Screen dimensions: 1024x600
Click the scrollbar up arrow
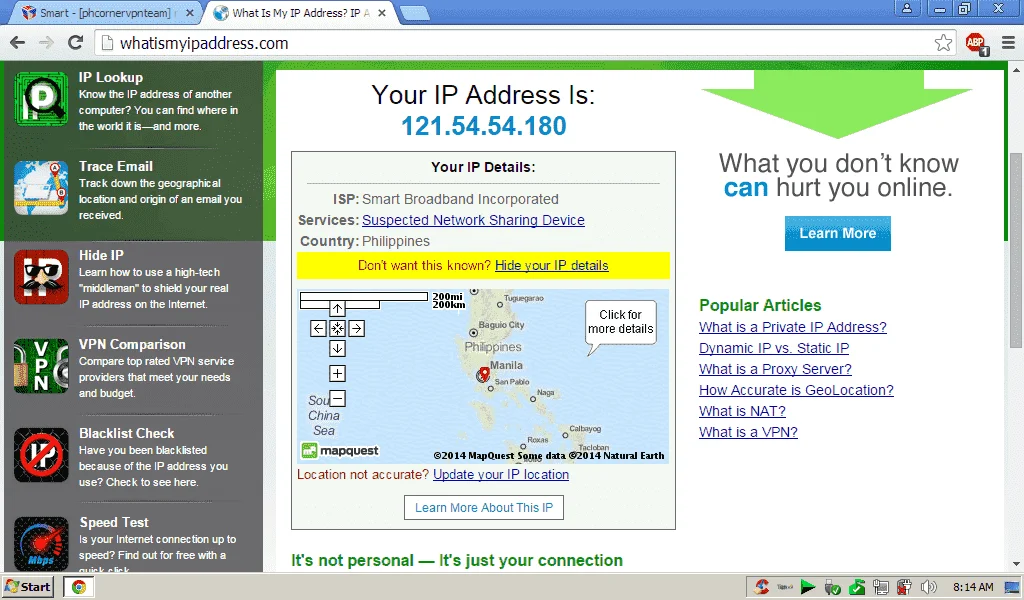[1016, 69]
